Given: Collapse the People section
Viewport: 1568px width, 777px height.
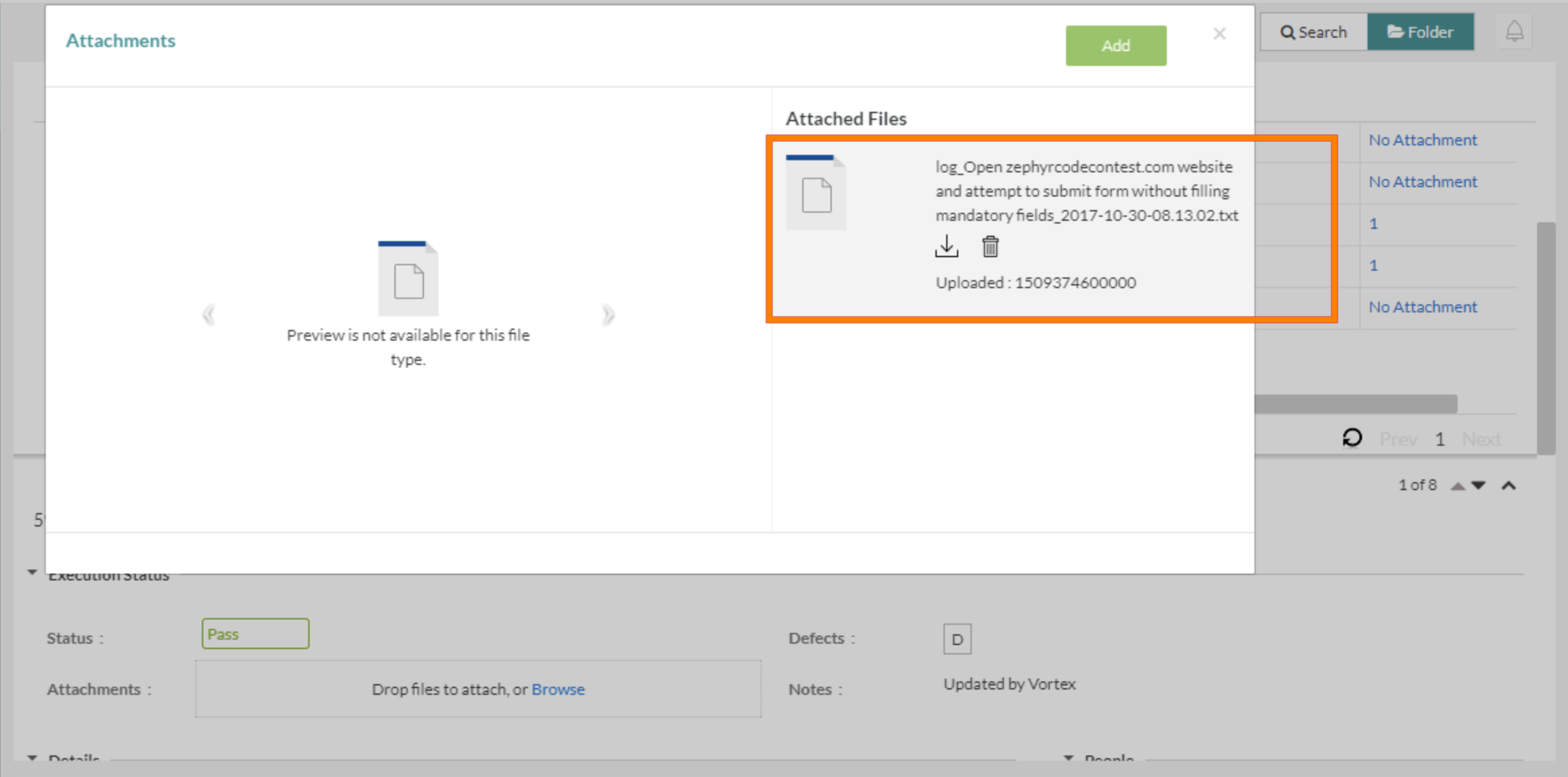Looking at the screenshot, I should 1068,758.
